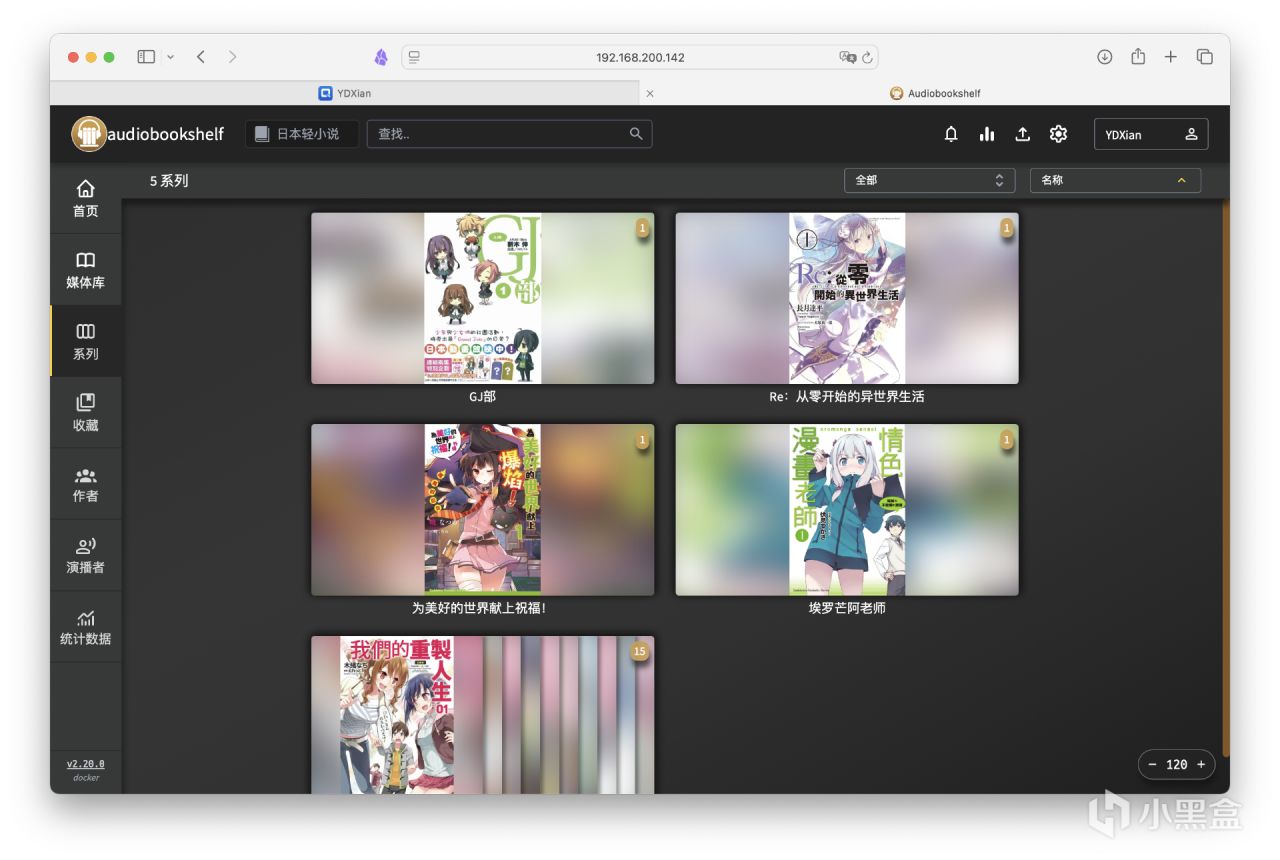Open 统计数据 statistics in sidebar
The height and width of the screenshot is (860, 1280).
[x=86, y=627]
